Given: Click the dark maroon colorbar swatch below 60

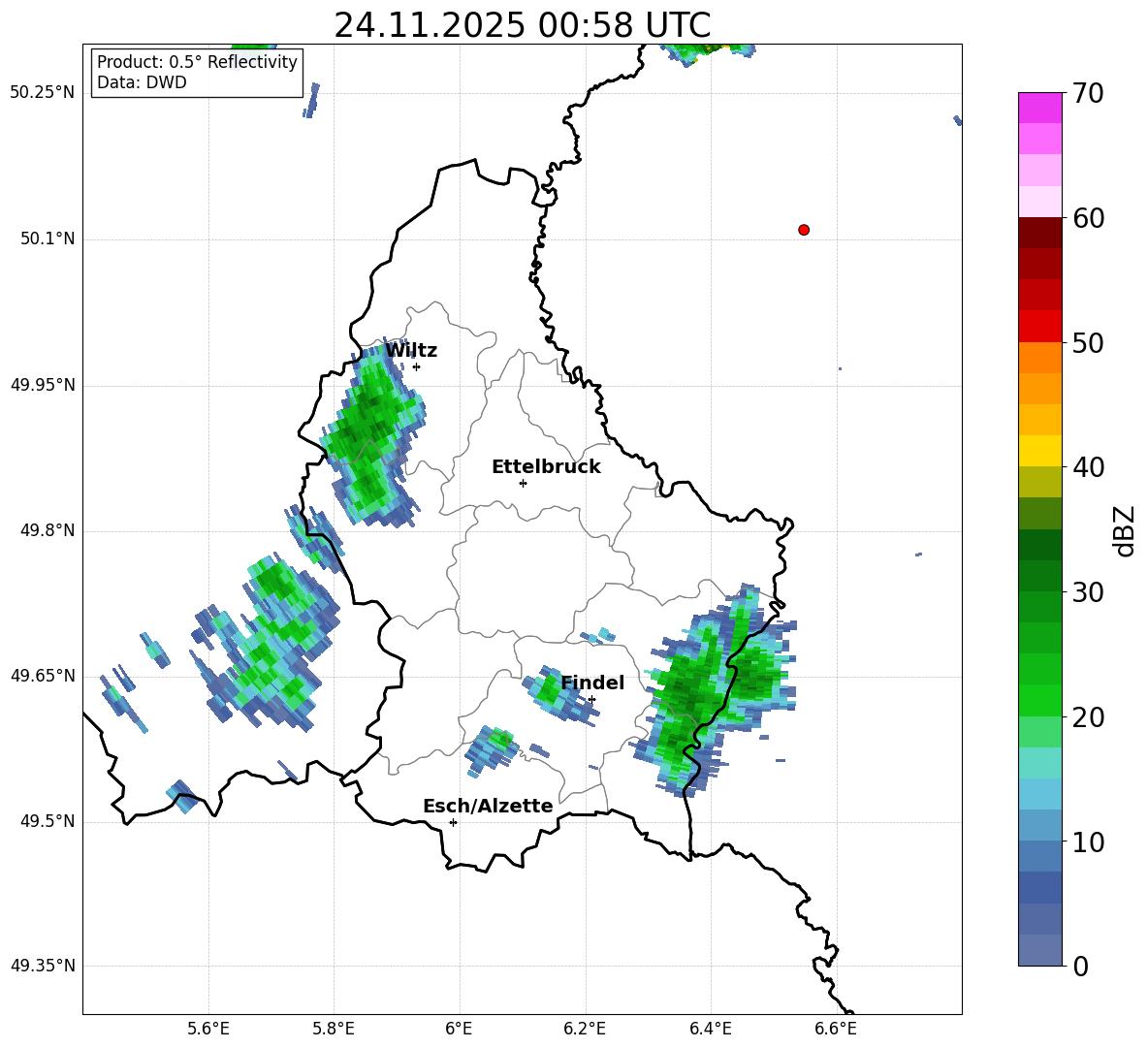Looking at the screenshot, I should pyautogui.click(x=1039, y=233).
